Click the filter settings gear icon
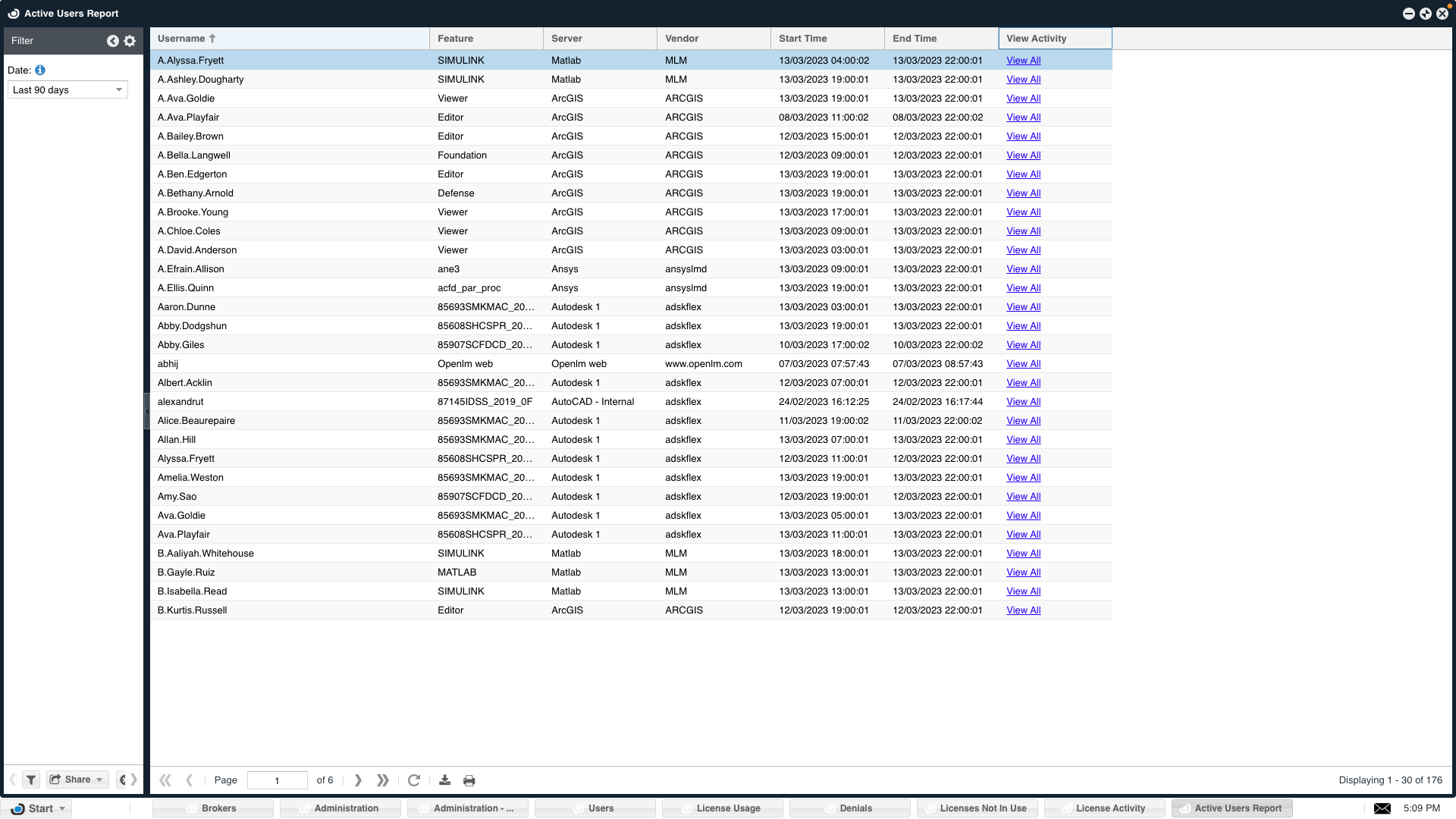The image size is (1456, 819). click(130, 41)
